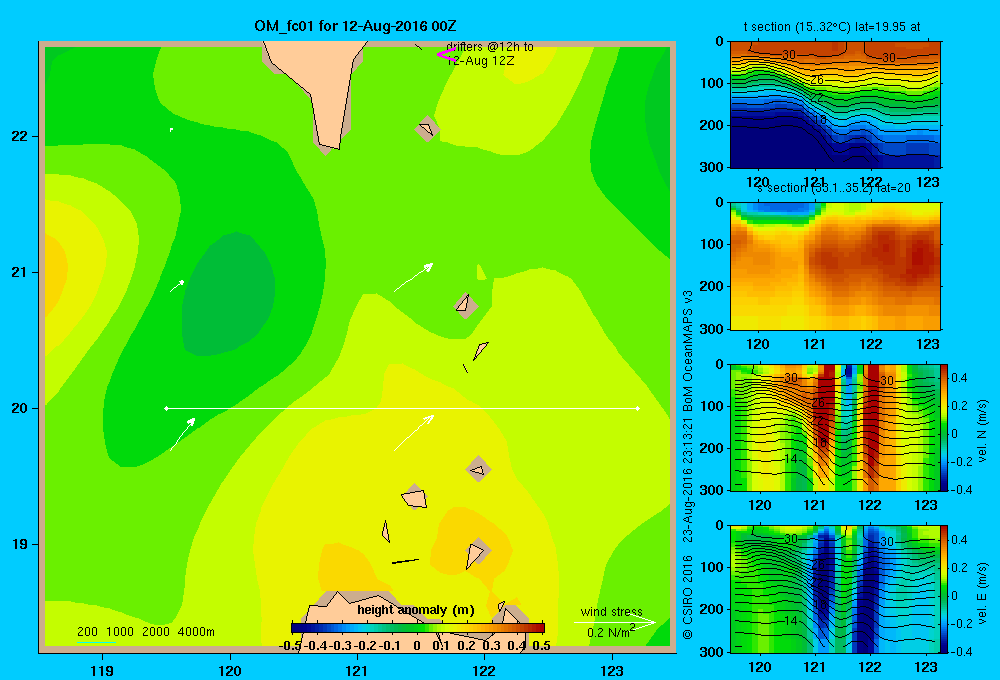
Task: Click the east endpoint of the white section line
Action: [638, 408]
